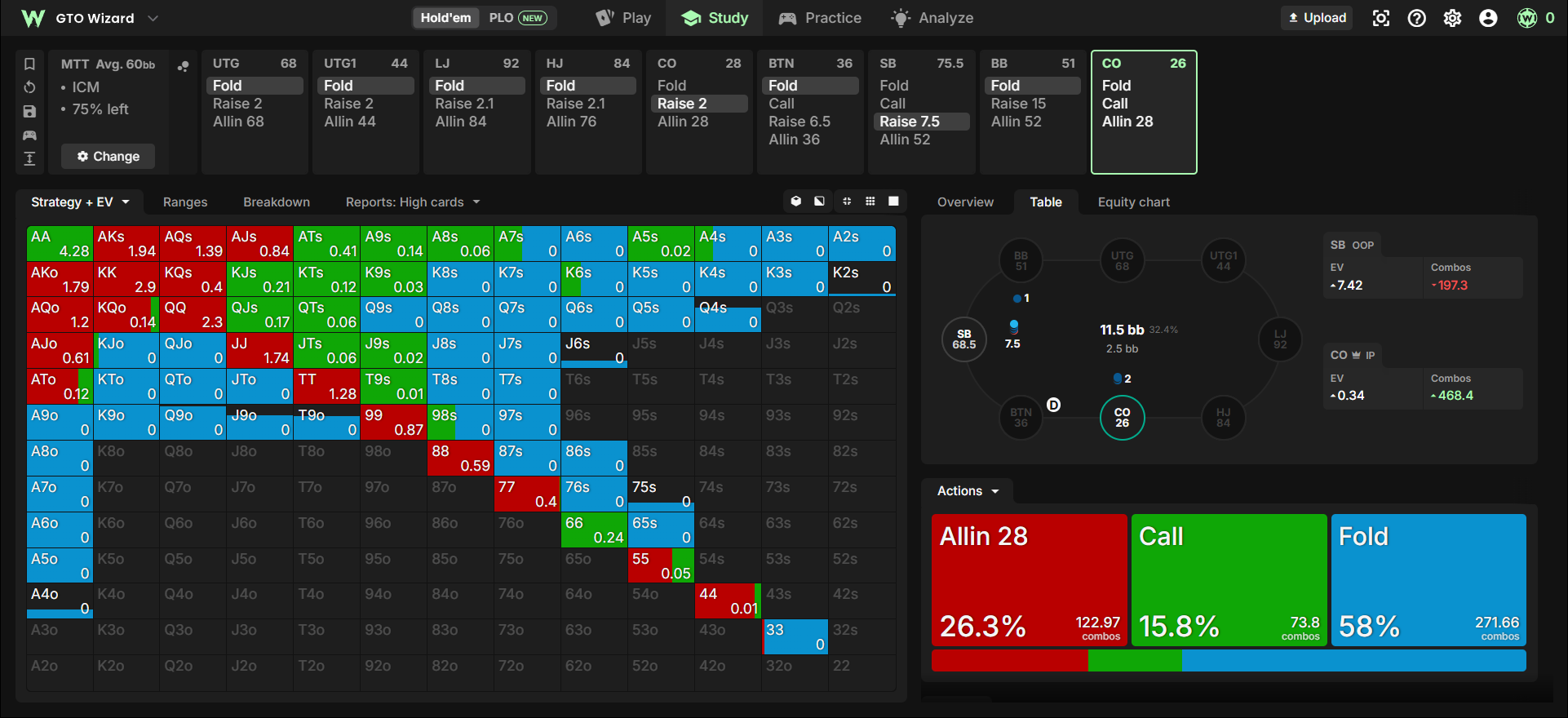This screenshot has height=718, width=1568.
Task: Open the help question mark icon
Action: pos(1417,18)
